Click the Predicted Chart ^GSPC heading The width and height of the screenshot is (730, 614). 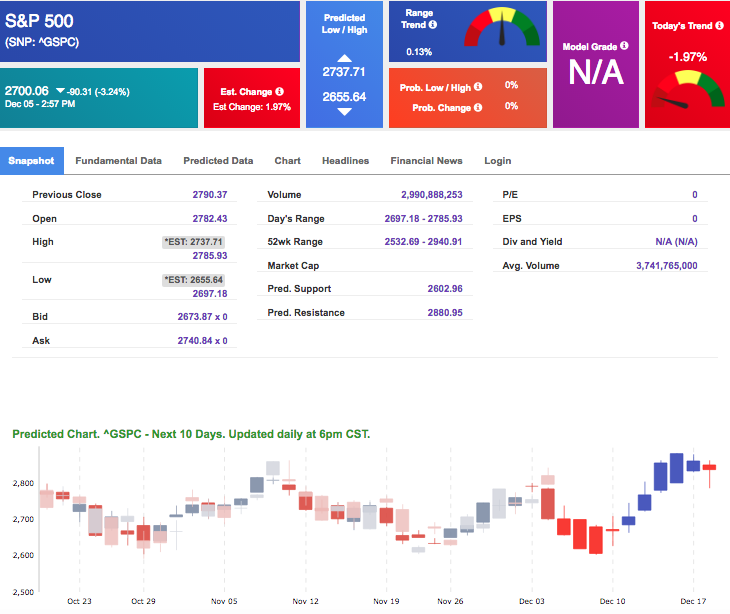coord(191,434)
